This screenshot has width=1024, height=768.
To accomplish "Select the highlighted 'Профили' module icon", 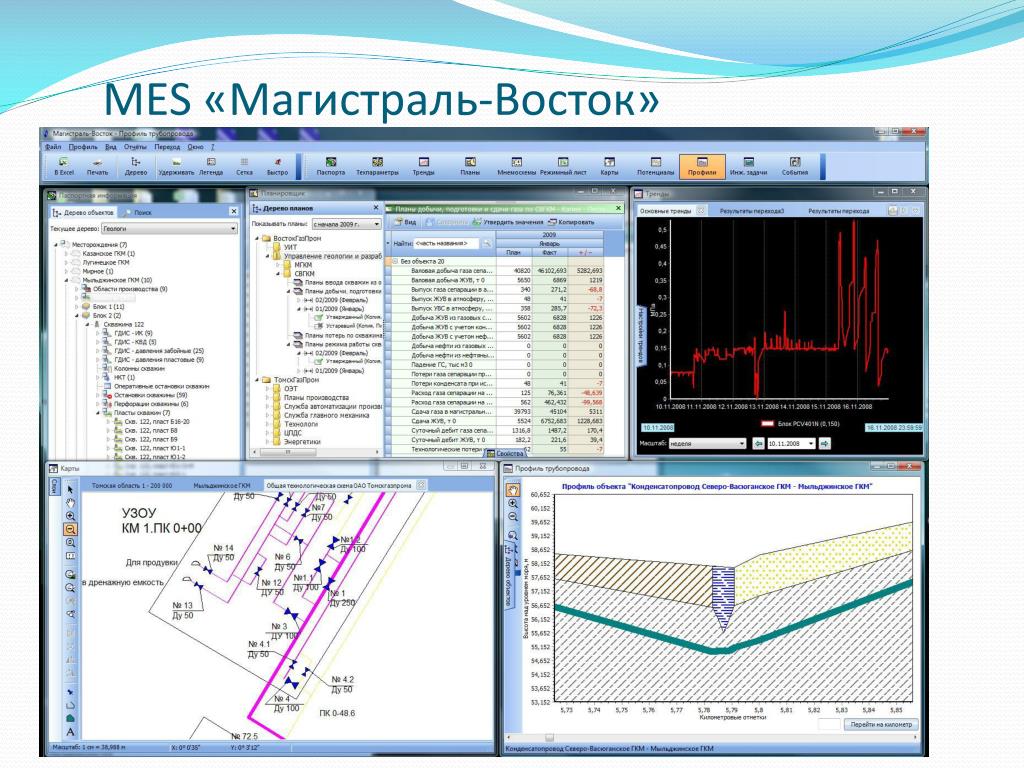I will click(702, 166).
